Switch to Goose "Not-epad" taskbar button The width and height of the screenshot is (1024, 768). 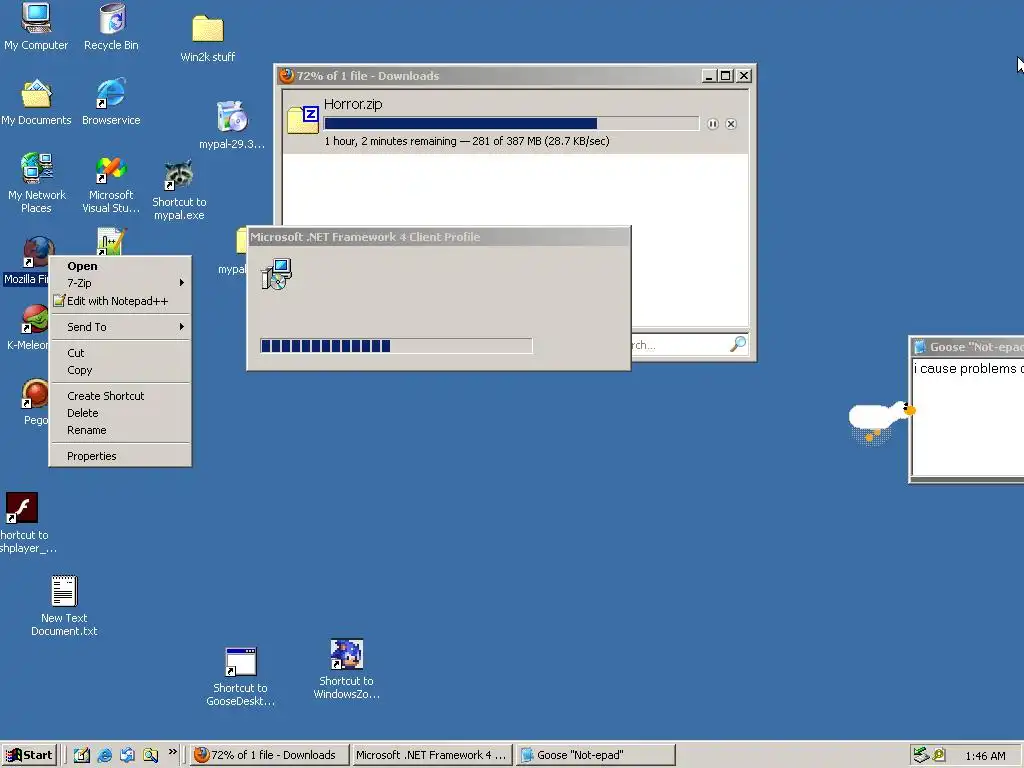pos(595,755)
